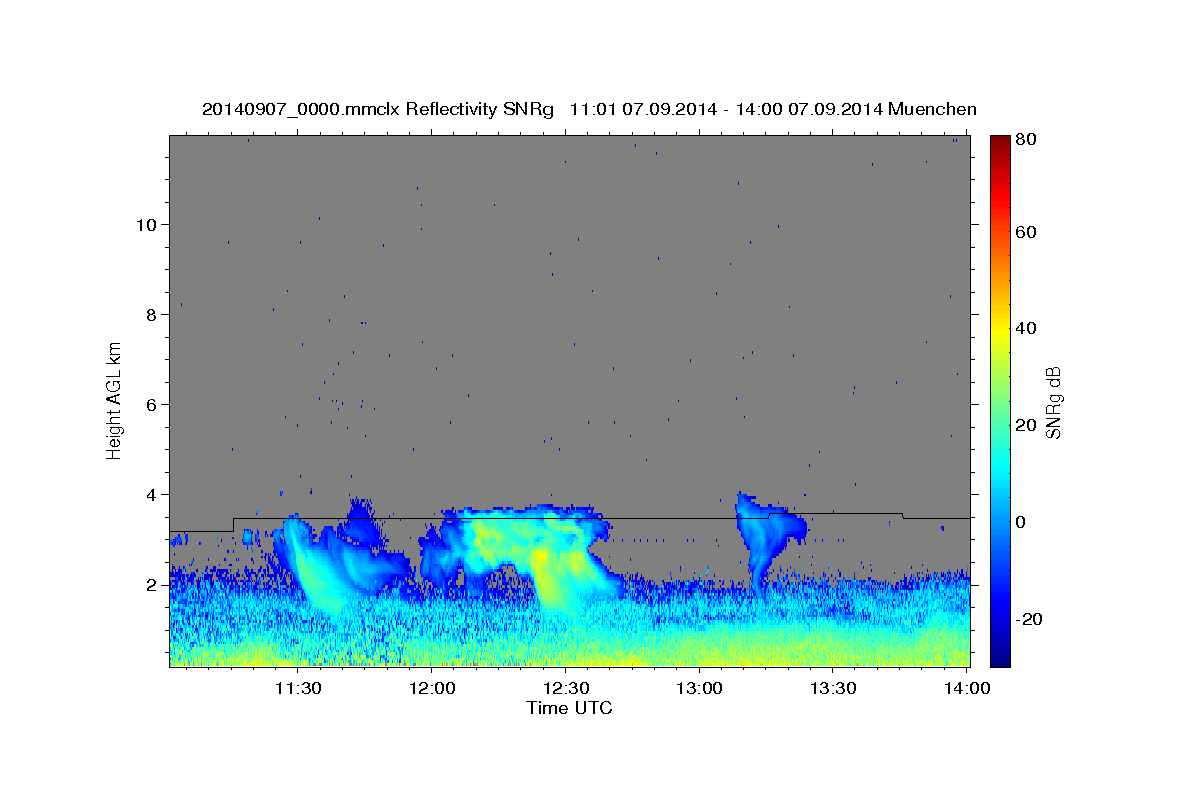Click the height tick label '6'

point(152,404)
